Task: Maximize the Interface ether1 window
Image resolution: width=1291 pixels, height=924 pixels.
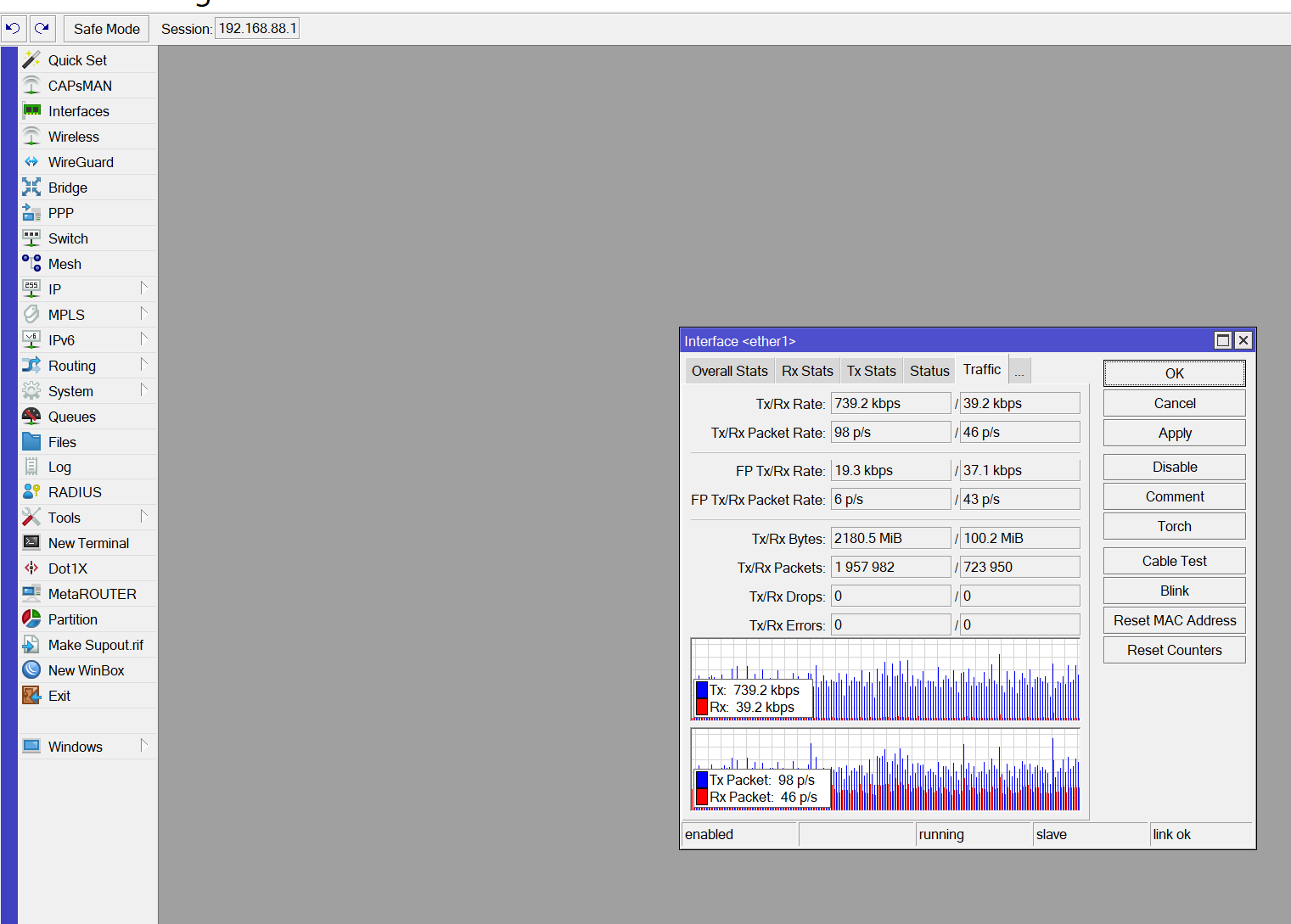Action: tap(1223, 340)
